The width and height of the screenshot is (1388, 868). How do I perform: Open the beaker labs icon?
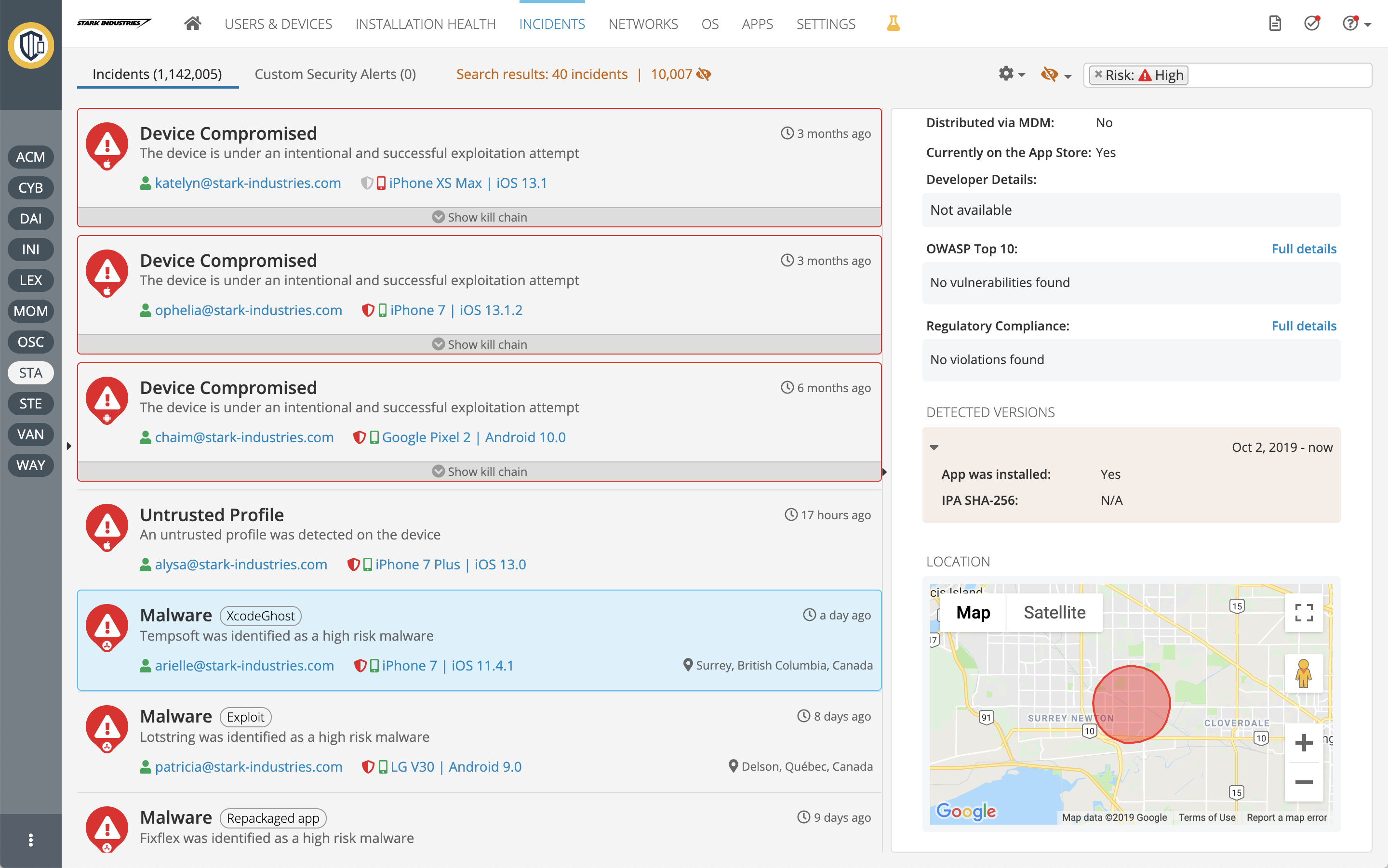click(x=893, y=24)
